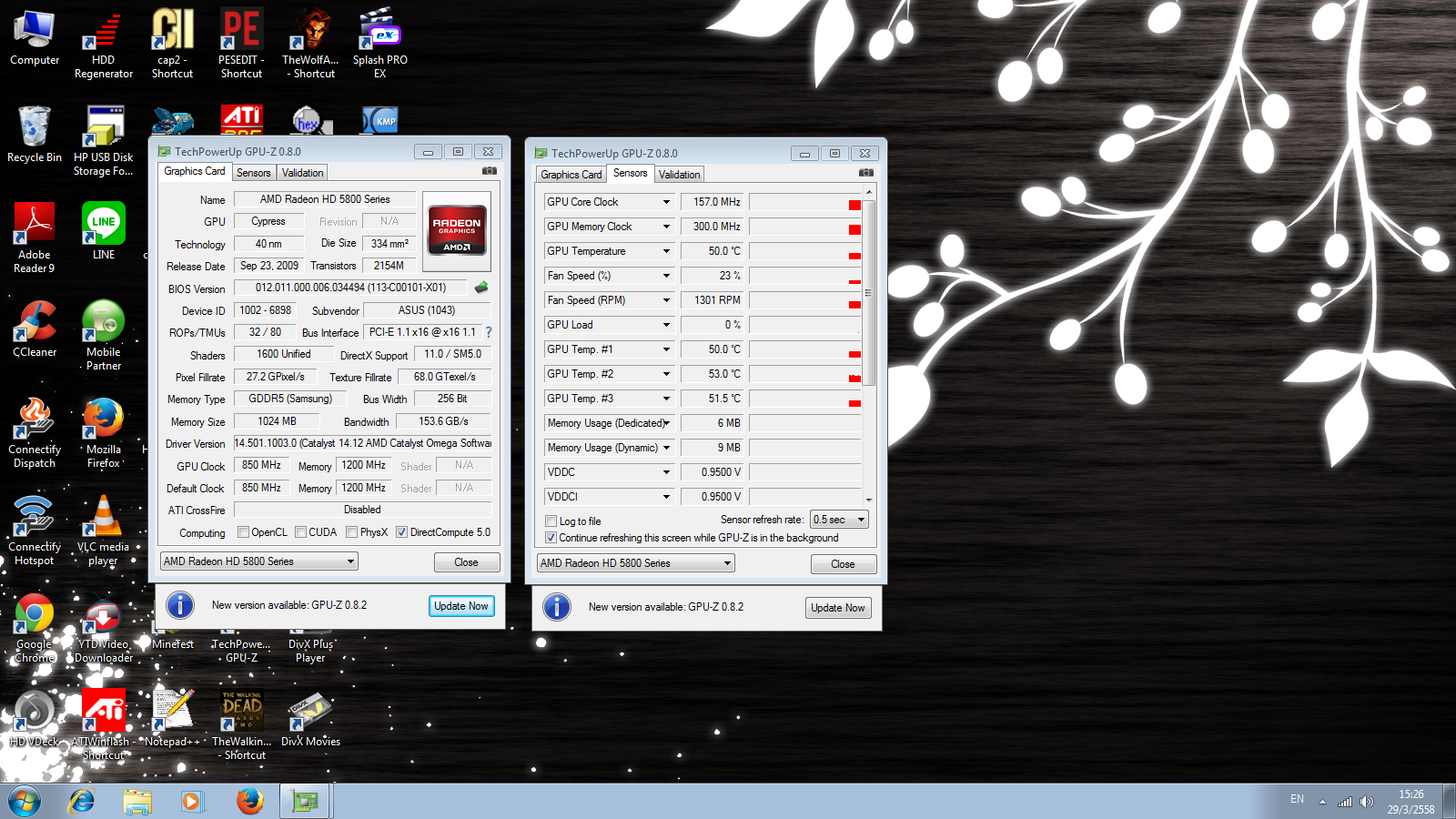Select the Connectify Dispatch icon
Image resolution: width=1456 pixels, height=819 pixels.
point(35,433)
